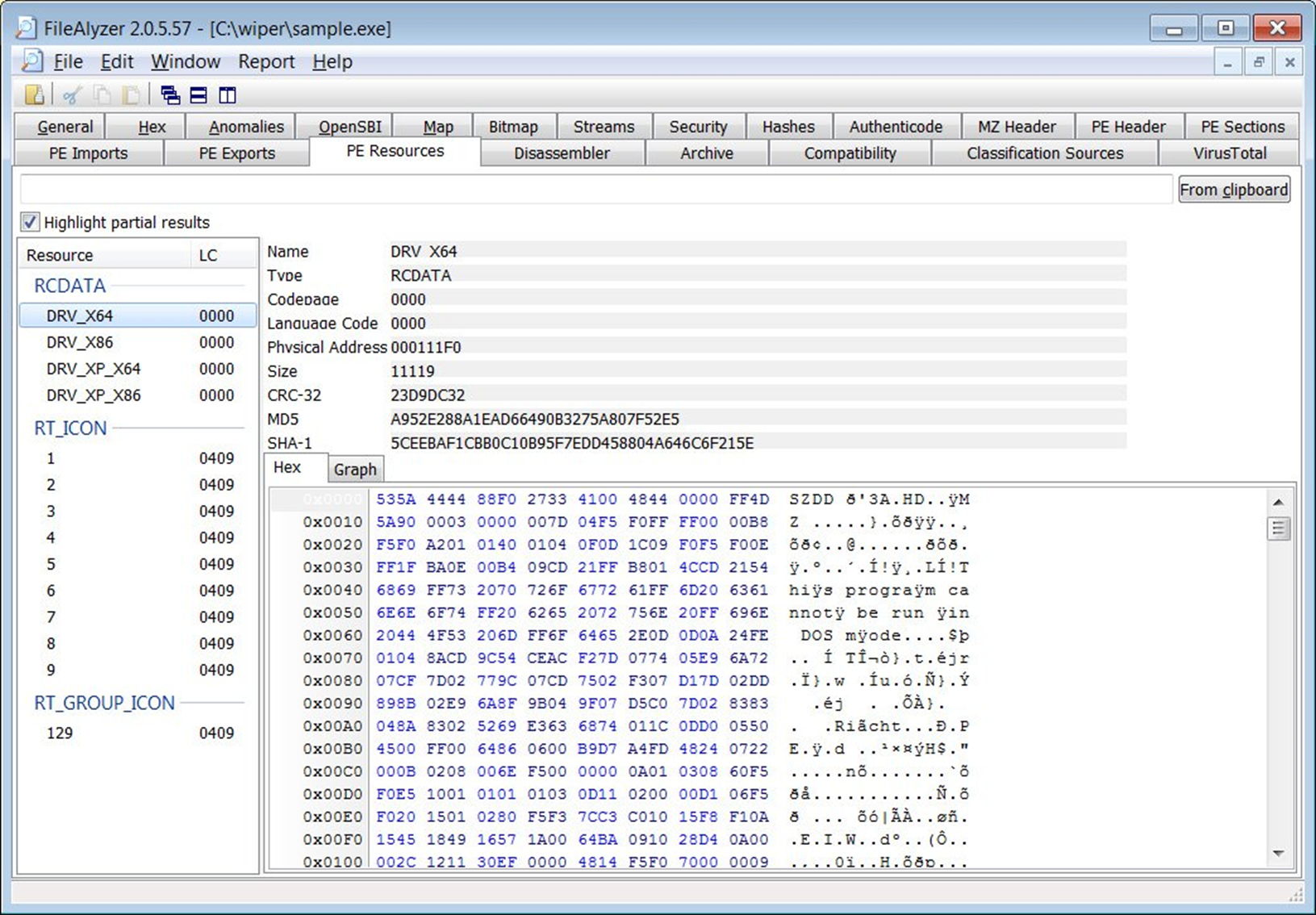Viewport: 1316px width, 915px height.
Task: Click the Resource column header
Action: (x=104, y=255)
